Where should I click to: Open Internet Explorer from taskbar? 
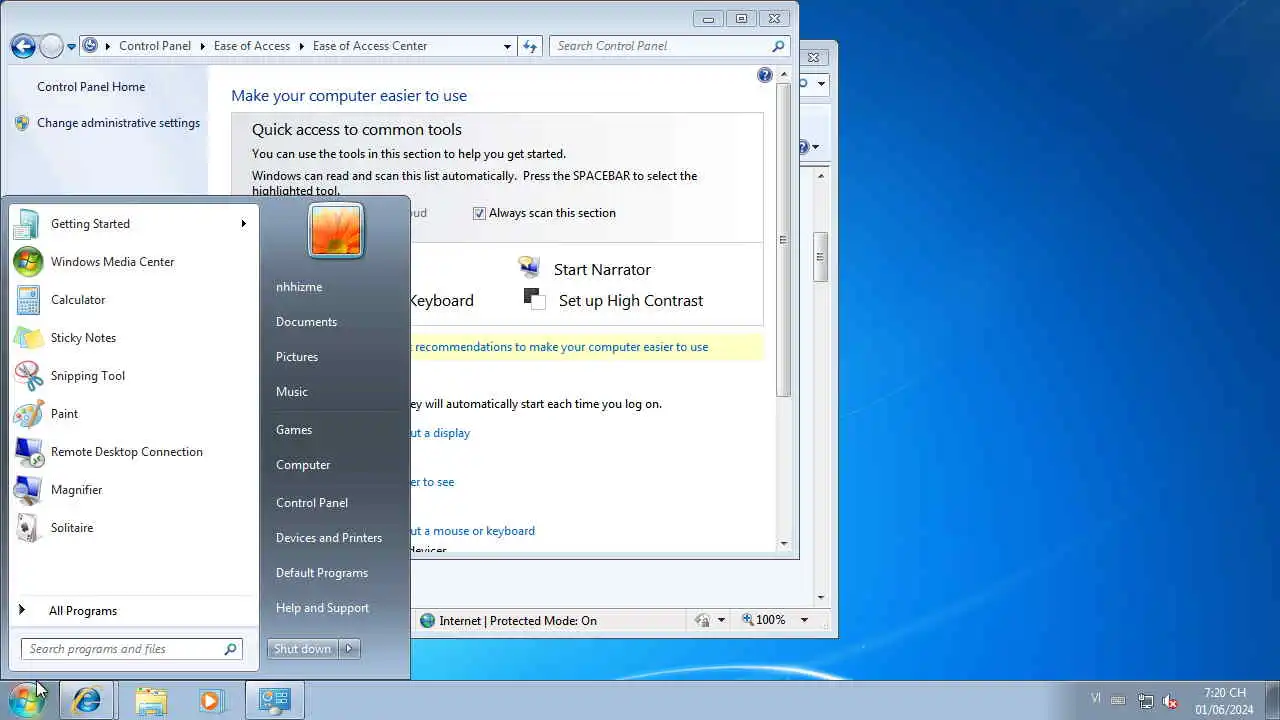pos(87,701)
